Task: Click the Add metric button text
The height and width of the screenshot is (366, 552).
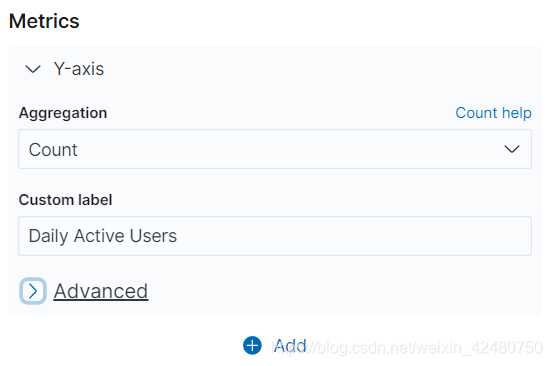Action: (x=290, y=346)
